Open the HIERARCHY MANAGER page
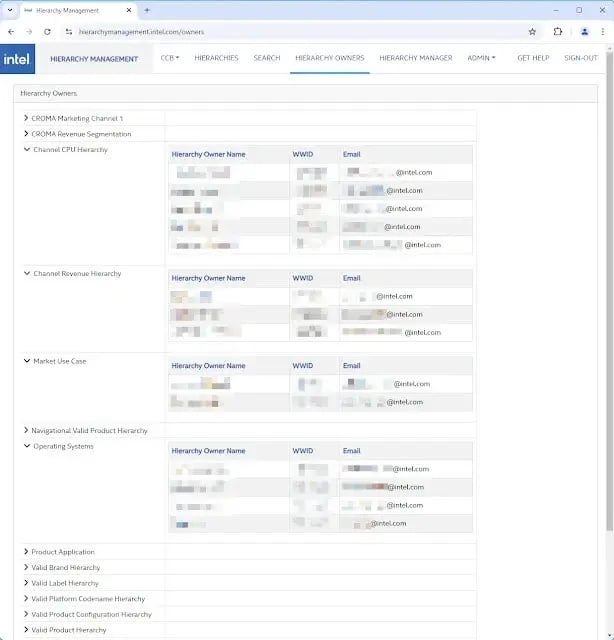614x640 pixels. pyautogui.click(x=416, y=58)
